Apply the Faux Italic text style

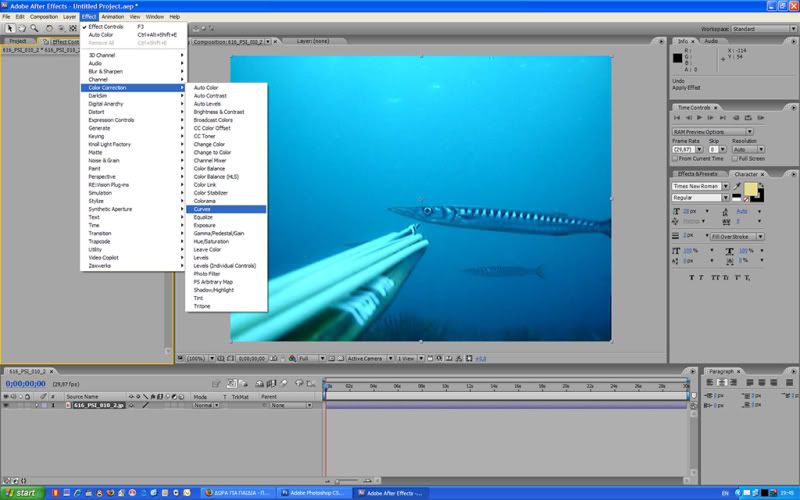[702, 278]
